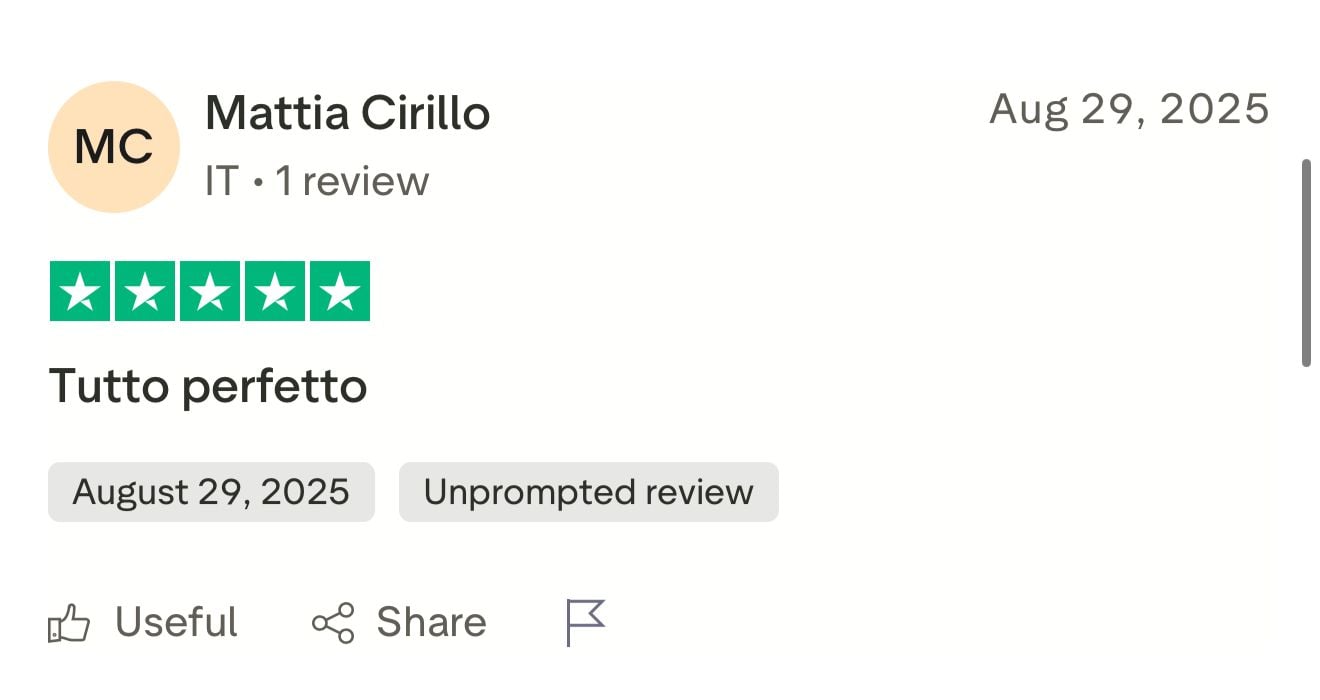The width and height of the screenshot is (1320, 700).
Task: Select the third green rating star
Action: [210, 292]
